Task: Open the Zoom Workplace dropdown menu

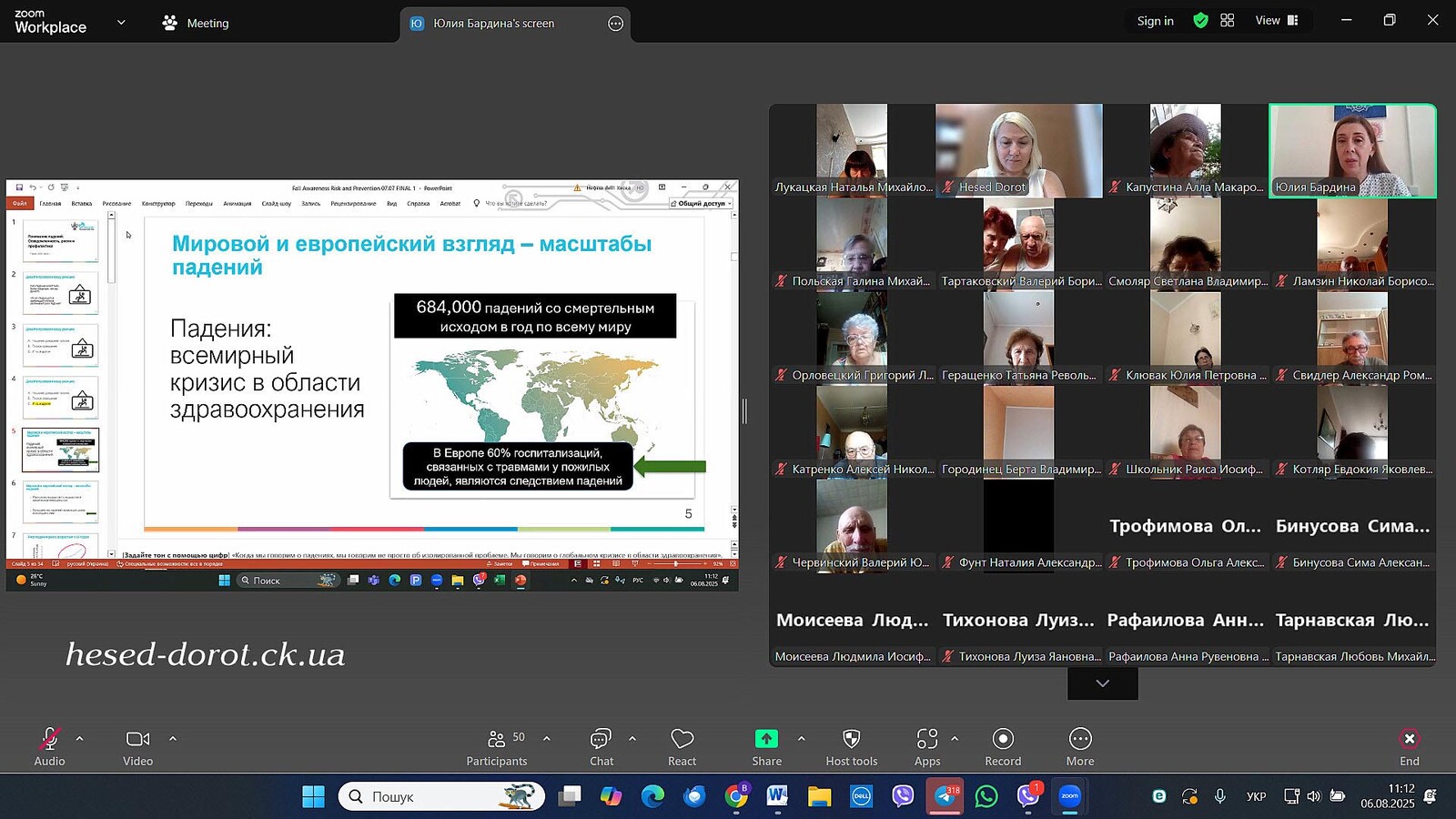Action: 121,23
